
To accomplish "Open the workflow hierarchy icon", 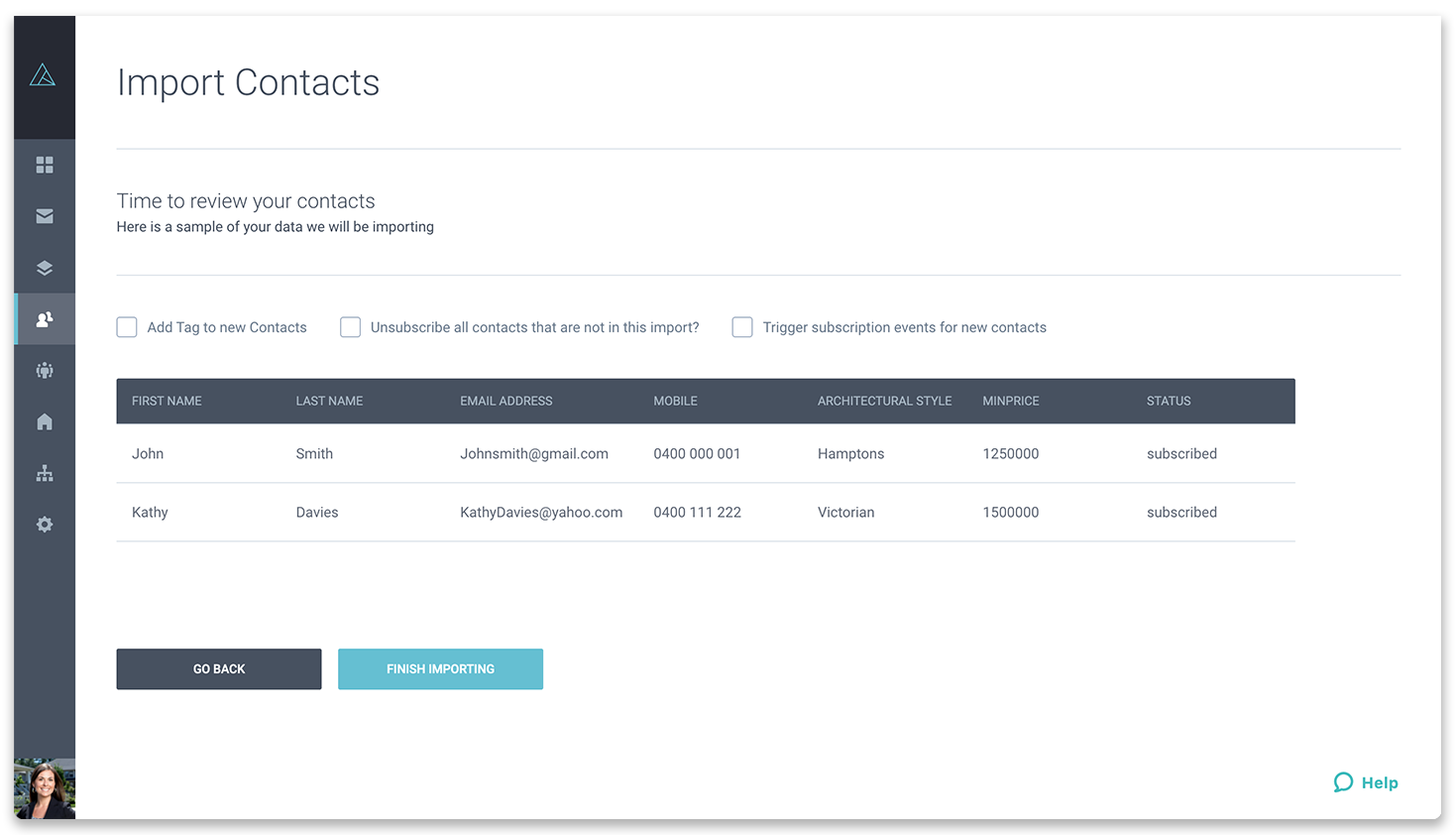I will [45, 473].
